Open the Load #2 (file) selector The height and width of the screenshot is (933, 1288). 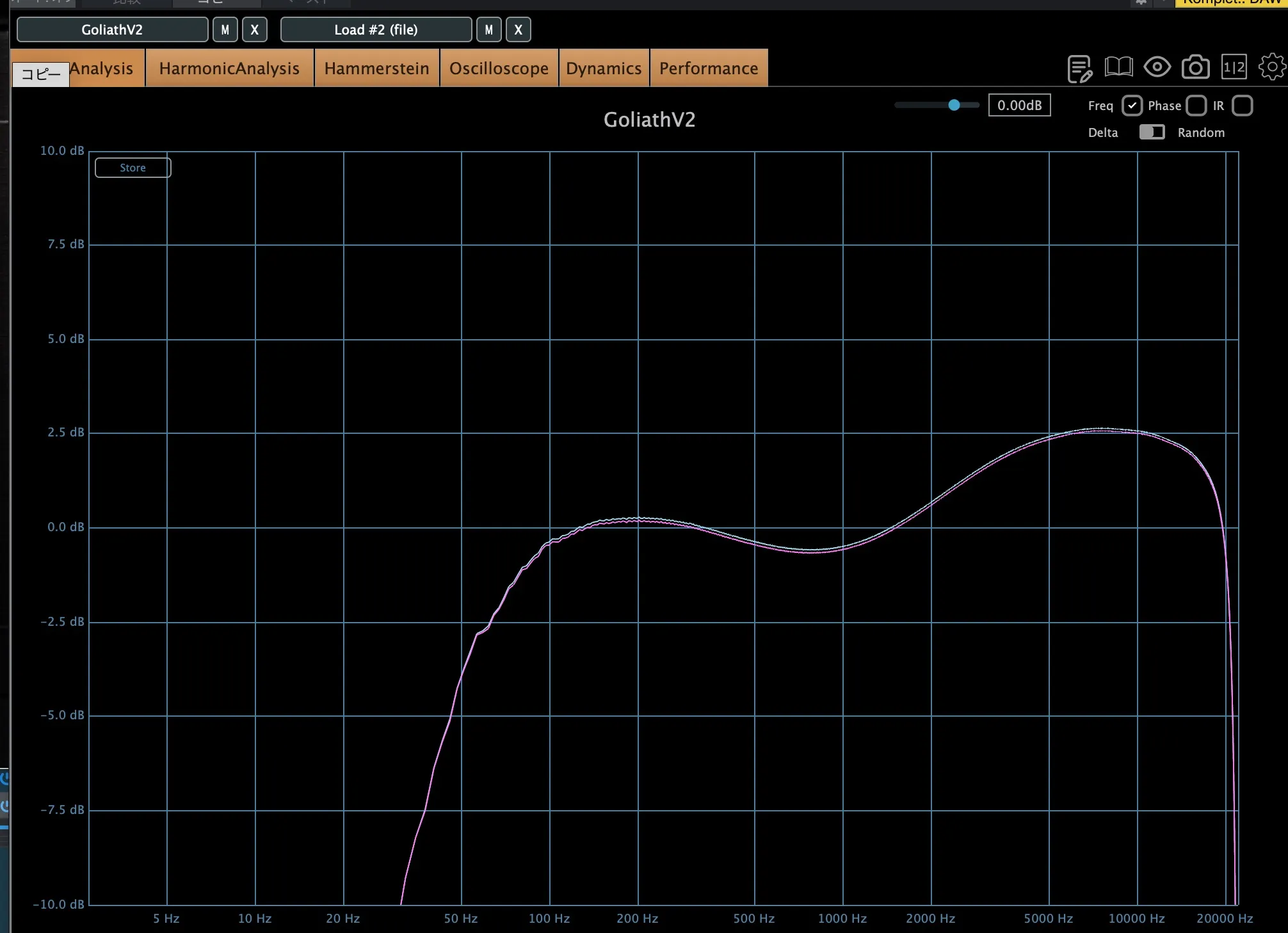(376, 30)
